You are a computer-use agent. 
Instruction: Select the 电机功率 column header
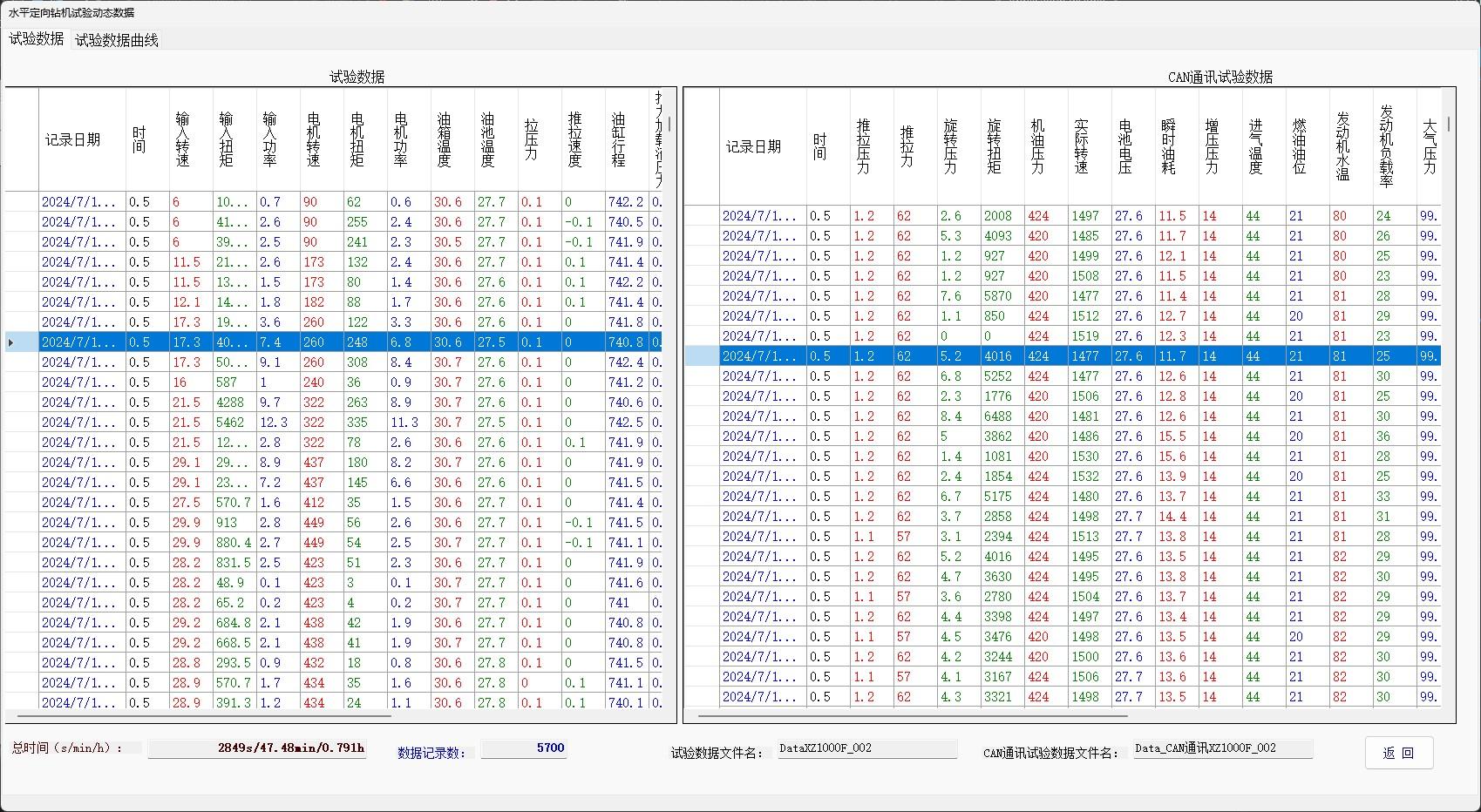click(409, 139)
